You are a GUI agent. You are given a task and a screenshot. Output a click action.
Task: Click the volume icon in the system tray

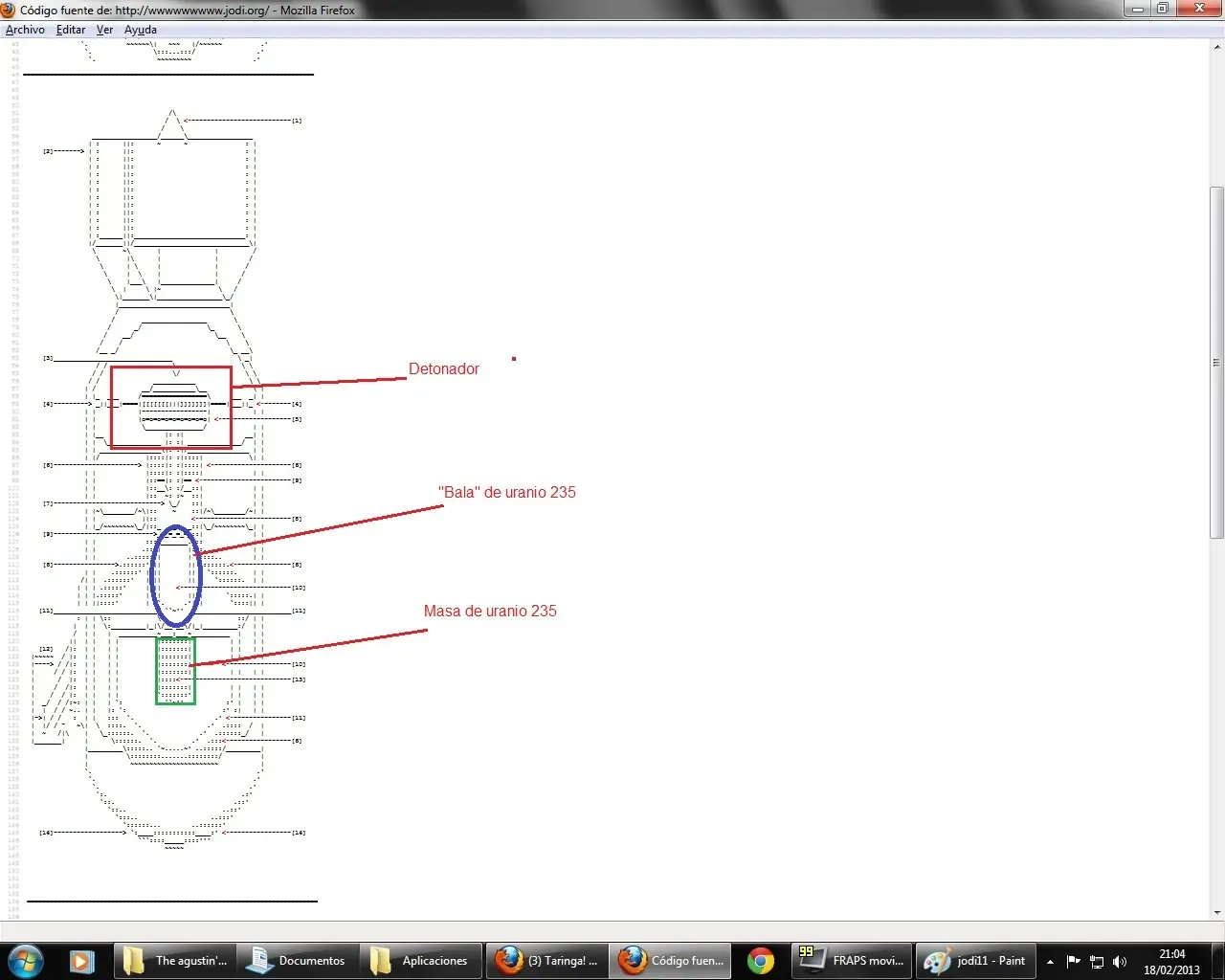click(1120, 962)
